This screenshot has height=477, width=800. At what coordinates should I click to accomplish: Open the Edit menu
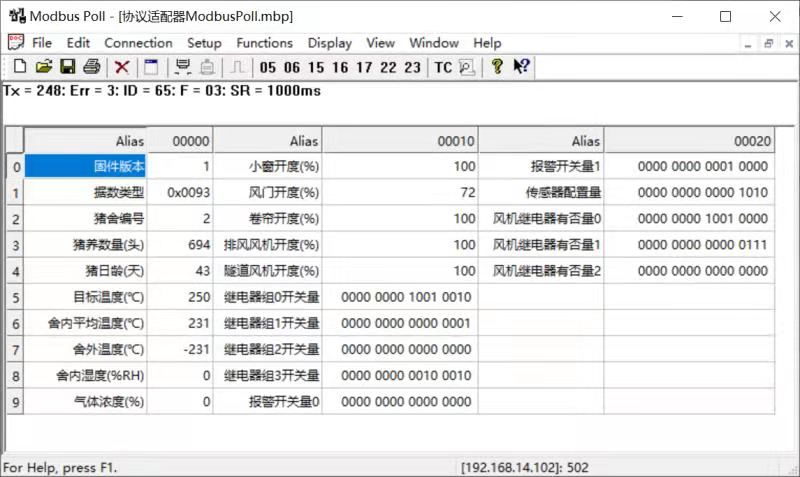(x=78, y=43)
